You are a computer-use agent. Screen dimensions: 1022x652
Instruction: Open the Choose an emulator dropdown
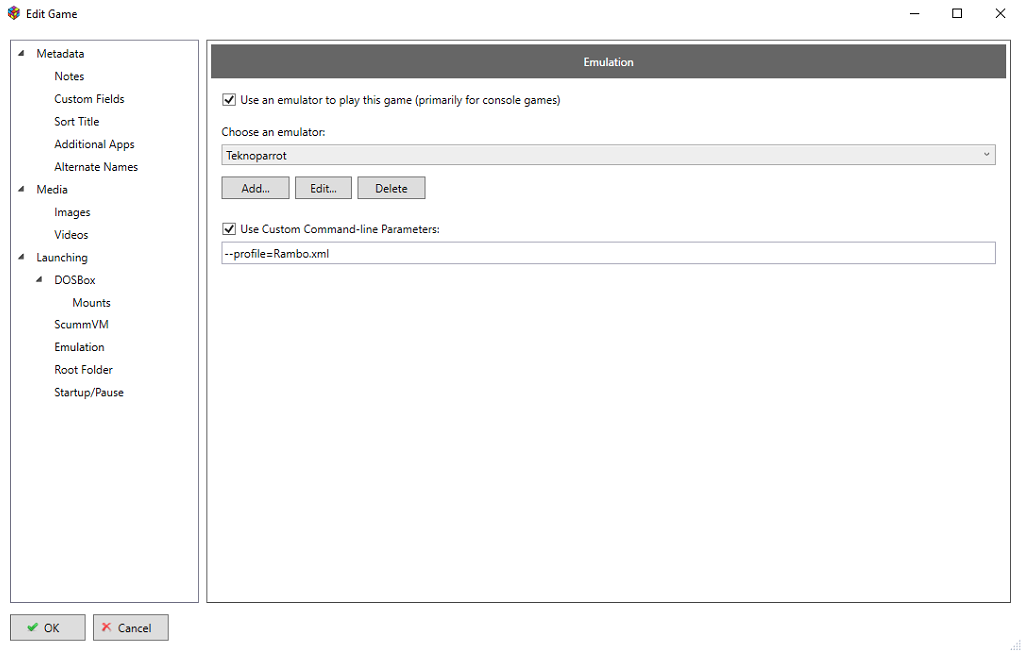[608, 155]
